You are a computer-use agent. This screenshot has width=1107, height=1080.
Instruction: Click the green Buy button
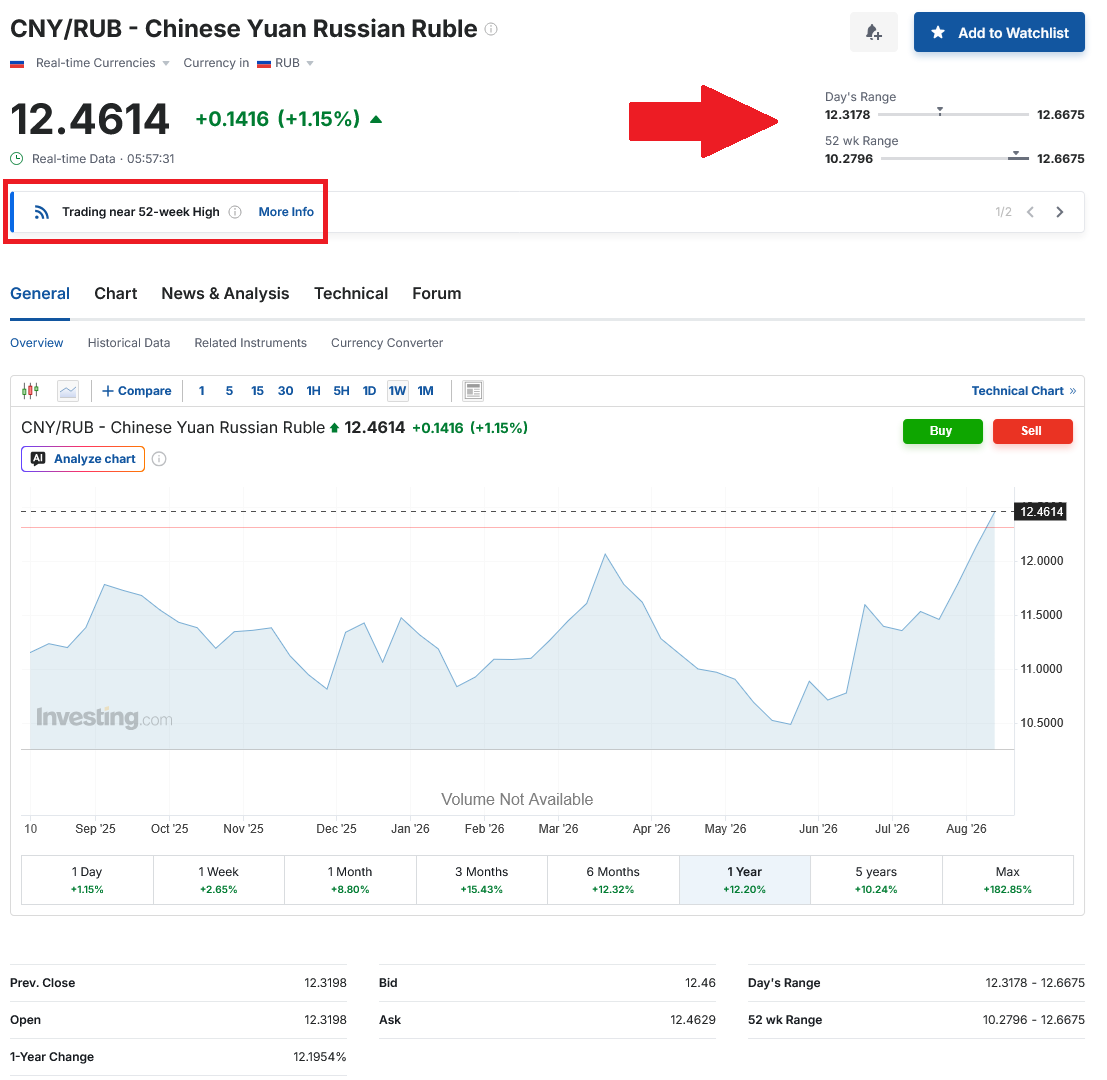pyautogui.click(x=943, y=431)
